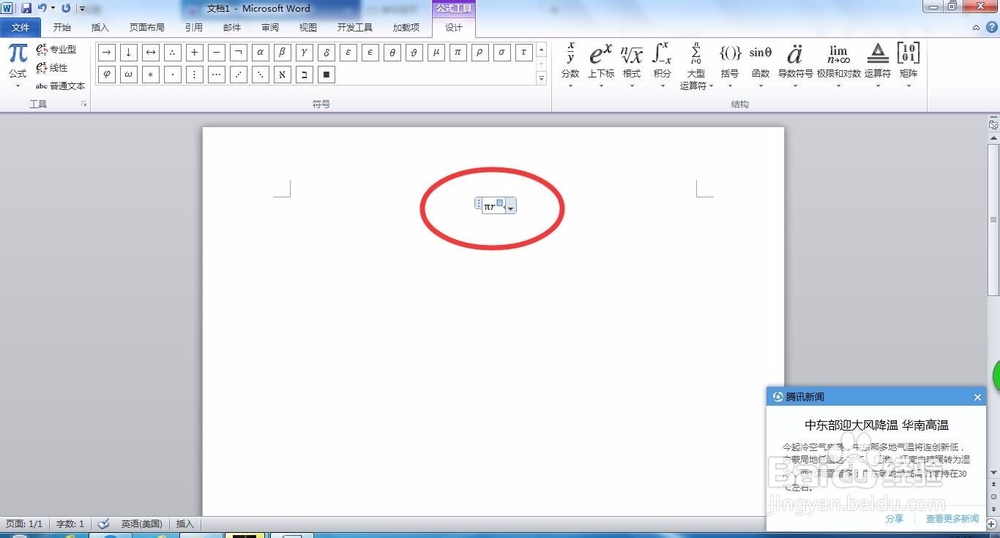The width and height of the screenshot is (1000, 538).
Task: Insert the pi π symbol from gallery
Action: [x=458, y=52]
